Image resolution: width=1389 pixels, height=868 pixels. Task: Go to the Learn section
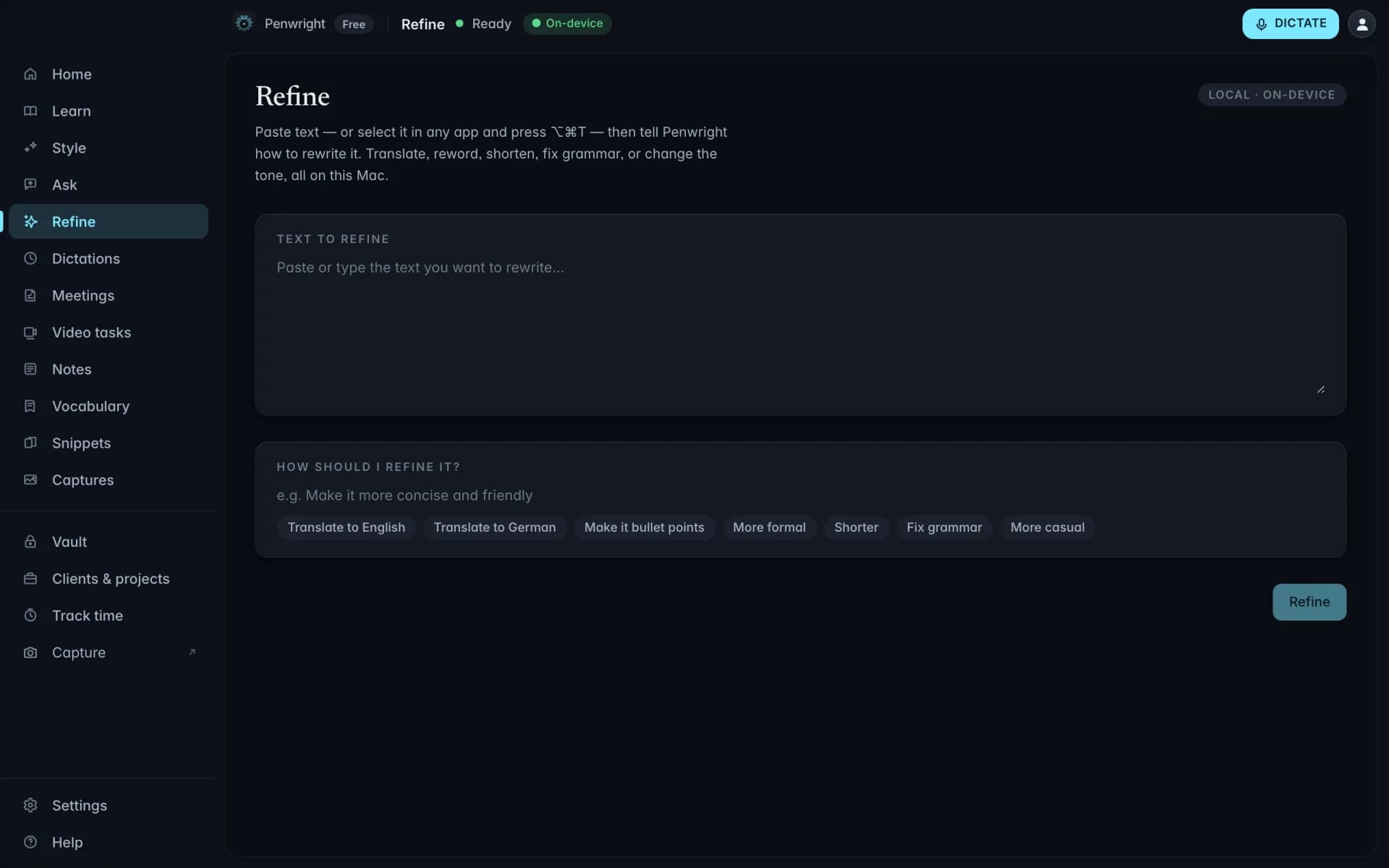point(72,111)
